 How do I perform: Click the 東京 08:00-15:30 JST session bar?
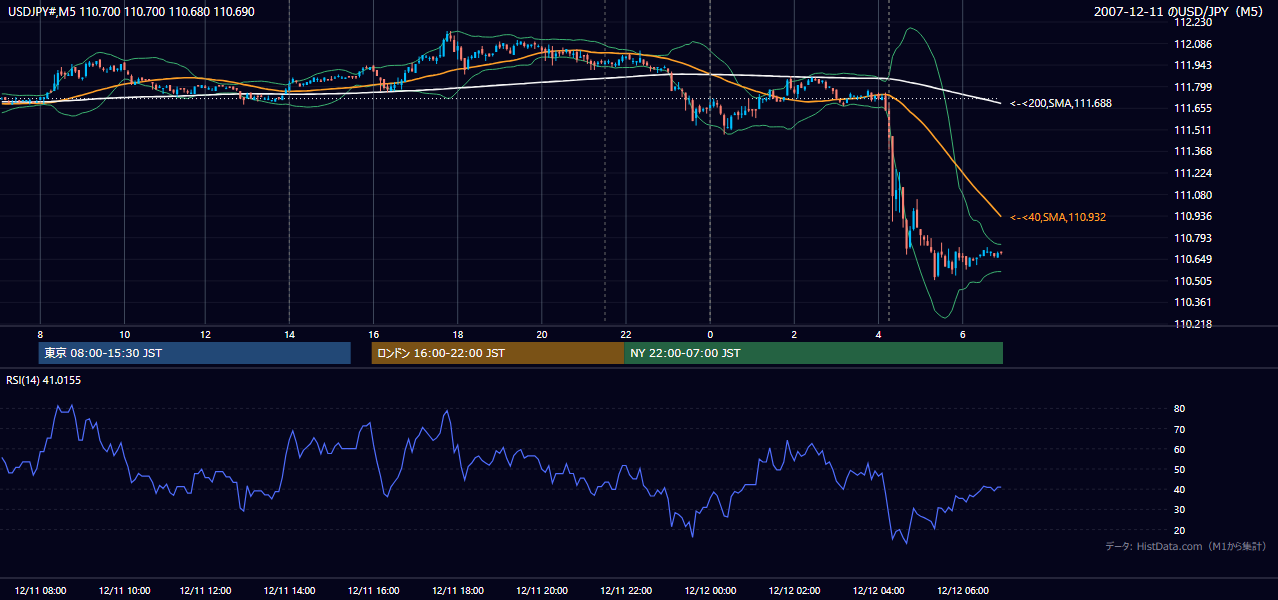tap(195, 353)
